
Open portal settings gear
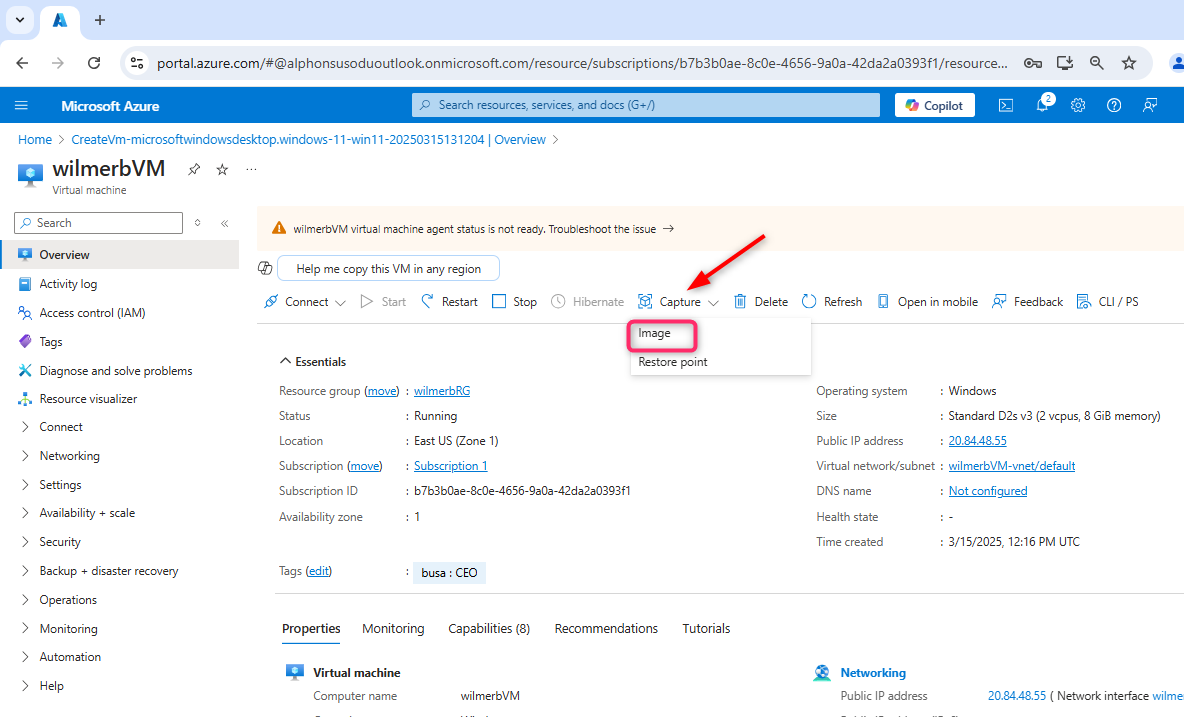(x=1078, y=106)
